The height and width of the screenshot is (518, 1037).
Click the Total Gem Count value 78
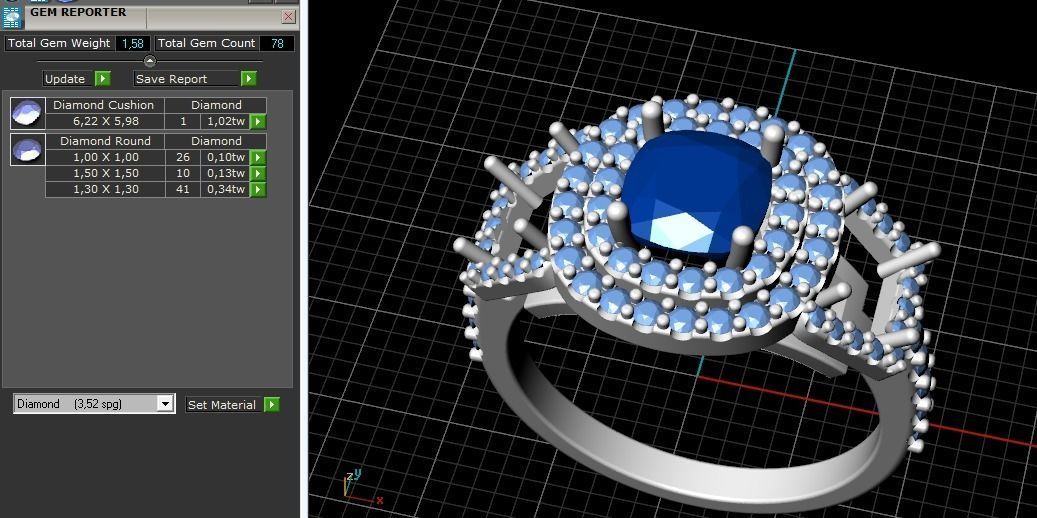pos(277,43)
